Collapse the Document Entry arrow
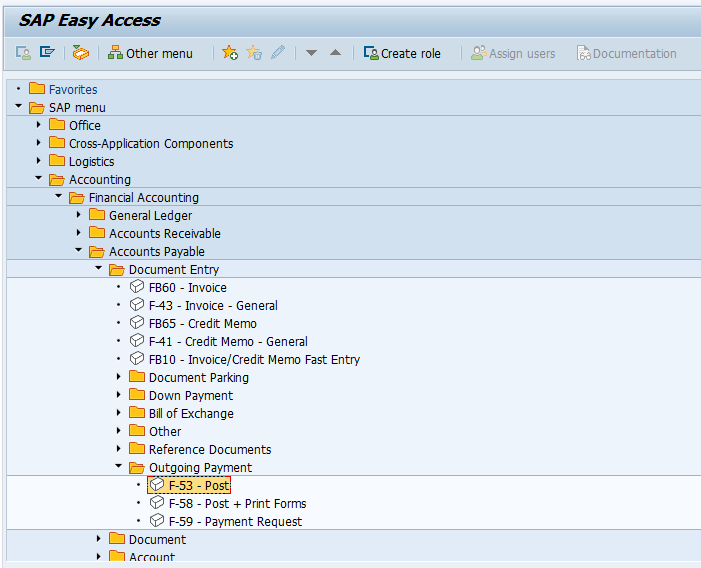Image resolution: width=701 pixels, height=568 pixels. tap(98, 268)
